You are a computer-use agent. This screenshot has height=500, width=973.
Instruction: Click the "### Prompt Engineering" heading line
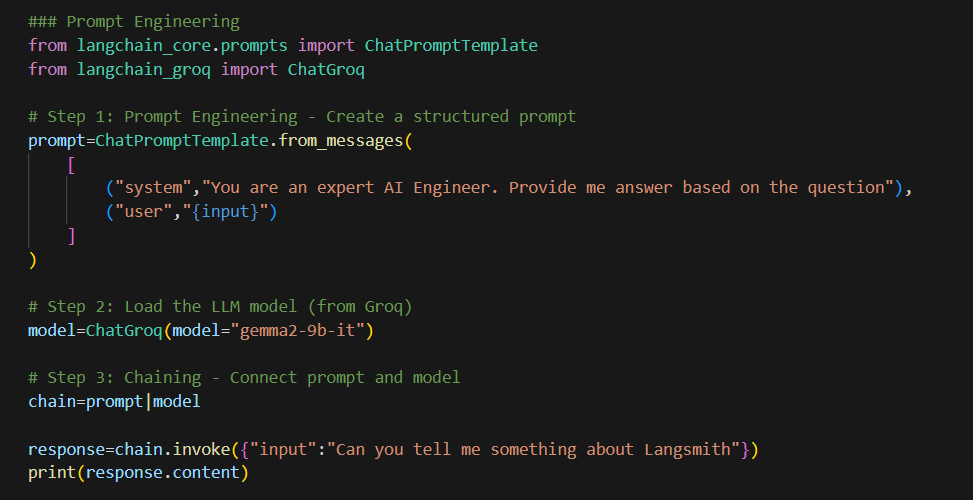pos(133,21)
